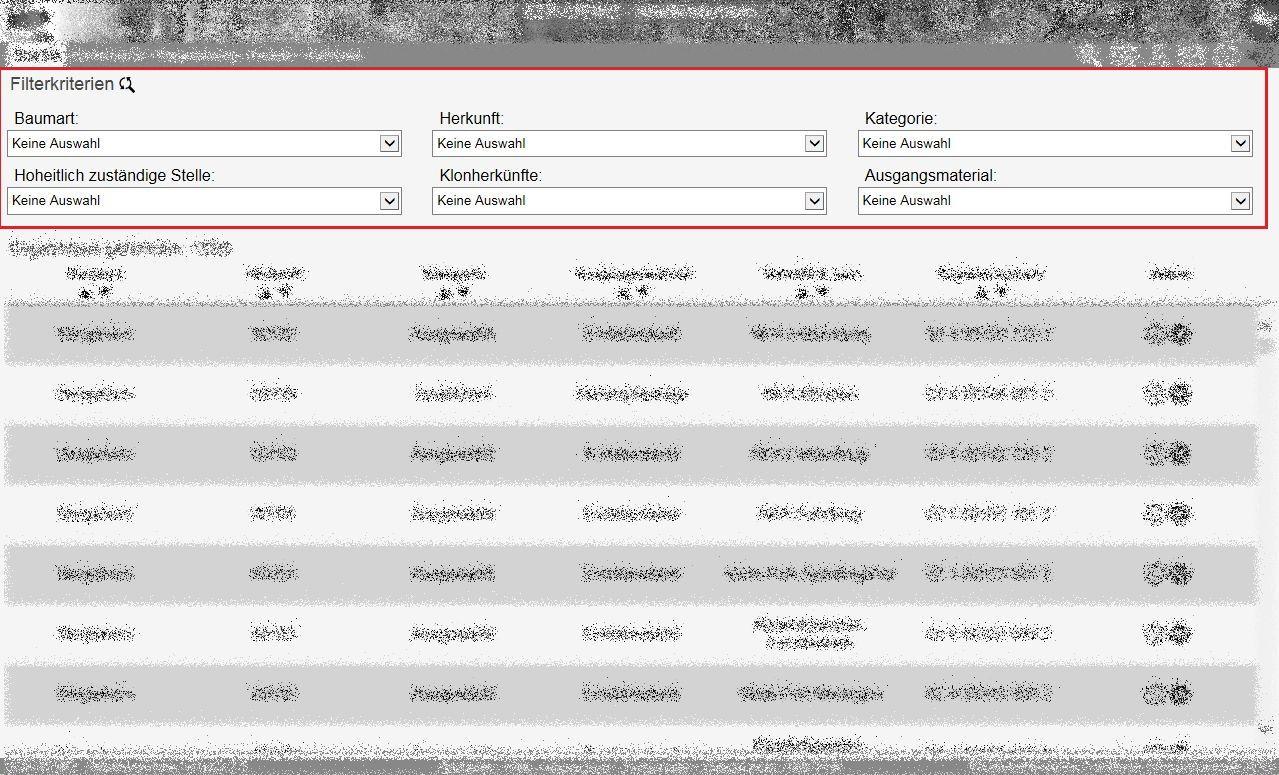The image size is (1279, 775).
Task: Click the Filterkriterien heading text
Action: click(62, 85)
